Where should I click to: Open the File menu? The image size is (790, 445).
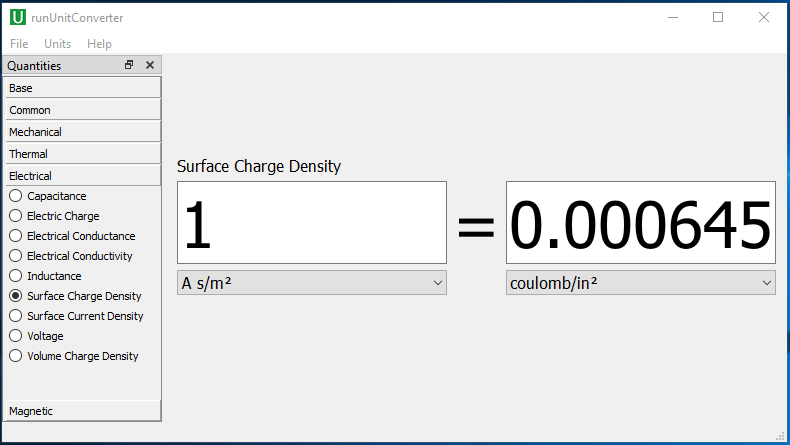pyautogui.click(x=19, y=44)
